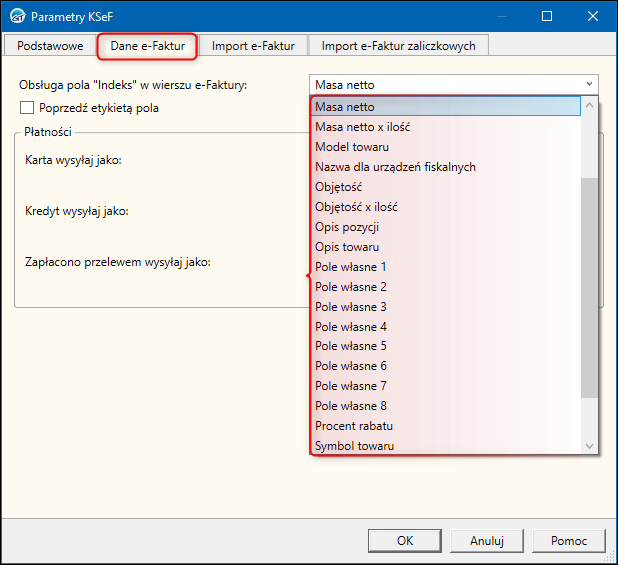Choose the 'Objętość' list entry
618x565 pixels.
click(446, 187)
